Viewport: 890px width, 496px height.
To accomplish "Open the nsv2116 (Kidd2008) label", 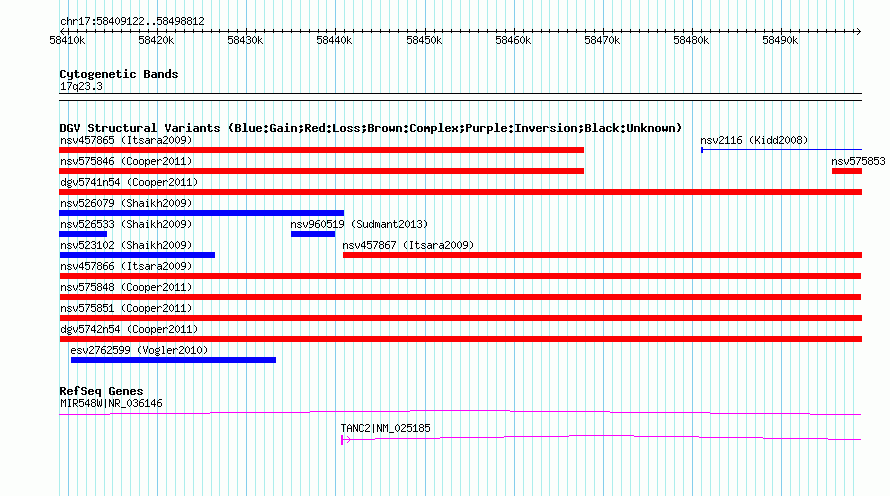I will point(754,140).
